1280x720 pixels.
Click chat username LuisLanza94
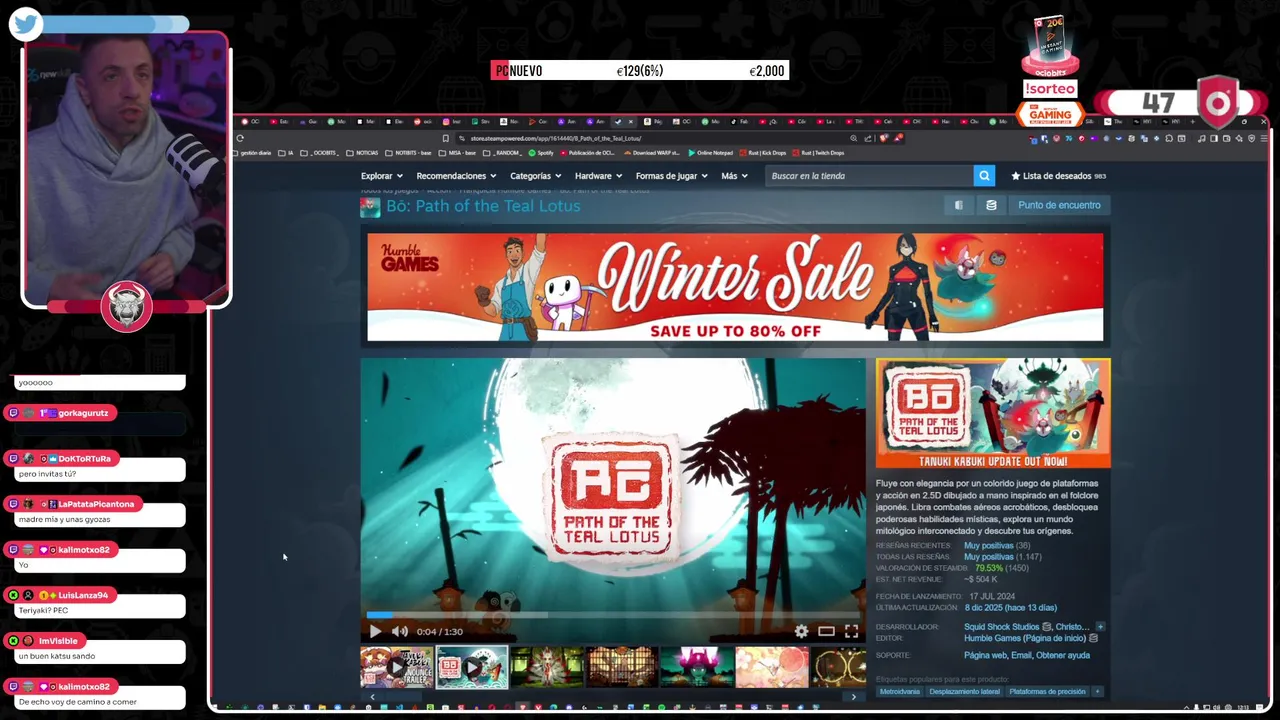(x=83, y=595)
